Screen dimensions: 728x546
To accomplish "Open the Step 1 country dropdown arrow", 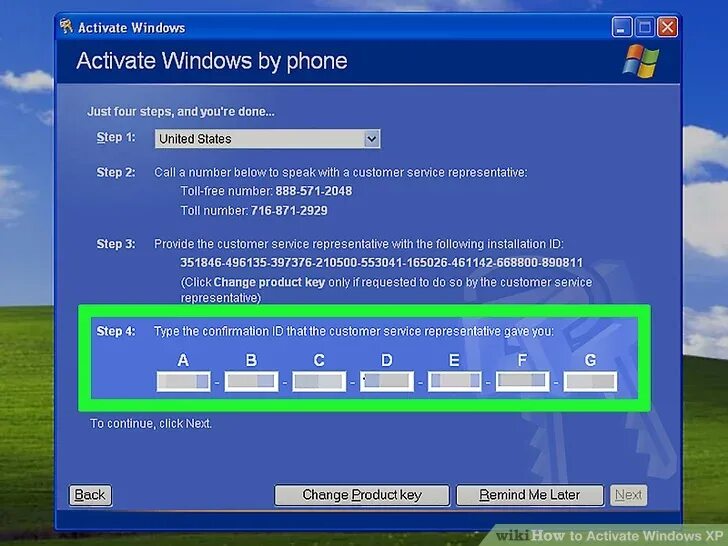I will coord(371,139).
